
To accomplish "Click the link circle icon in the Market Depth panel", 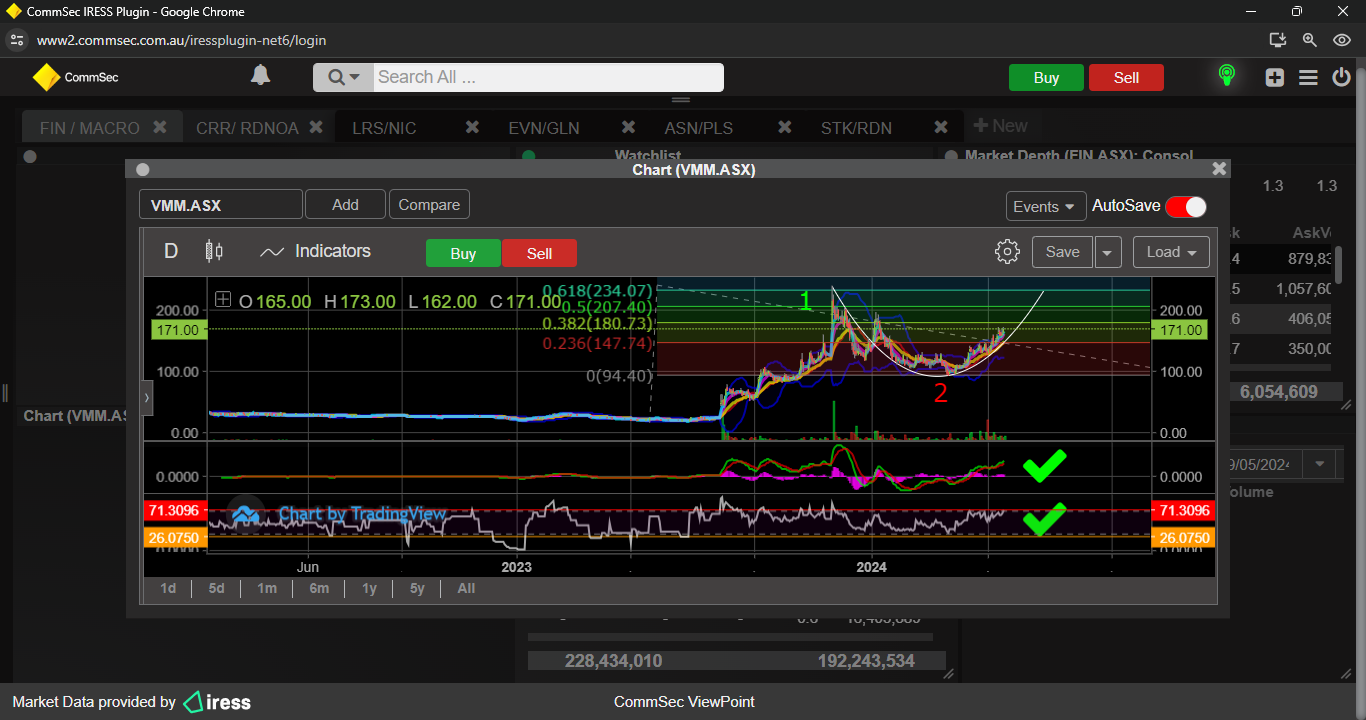I will click(951, 156).
